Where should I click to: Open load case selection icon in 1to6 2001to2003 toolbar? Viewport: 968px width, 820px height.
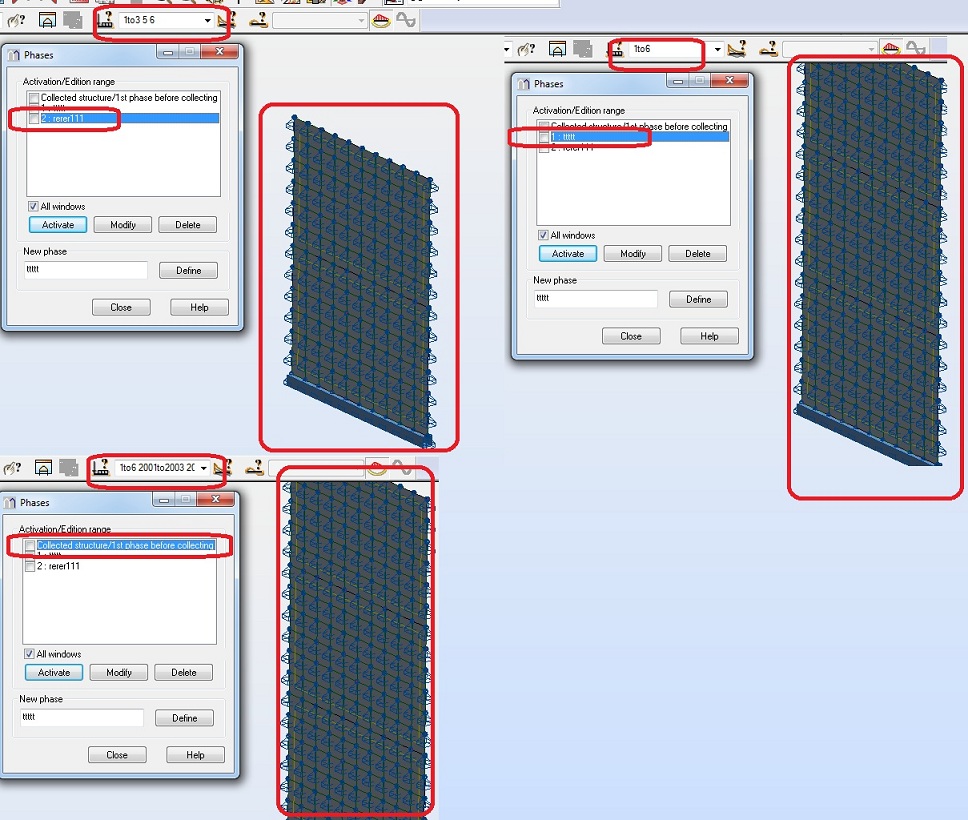point(254,468)
